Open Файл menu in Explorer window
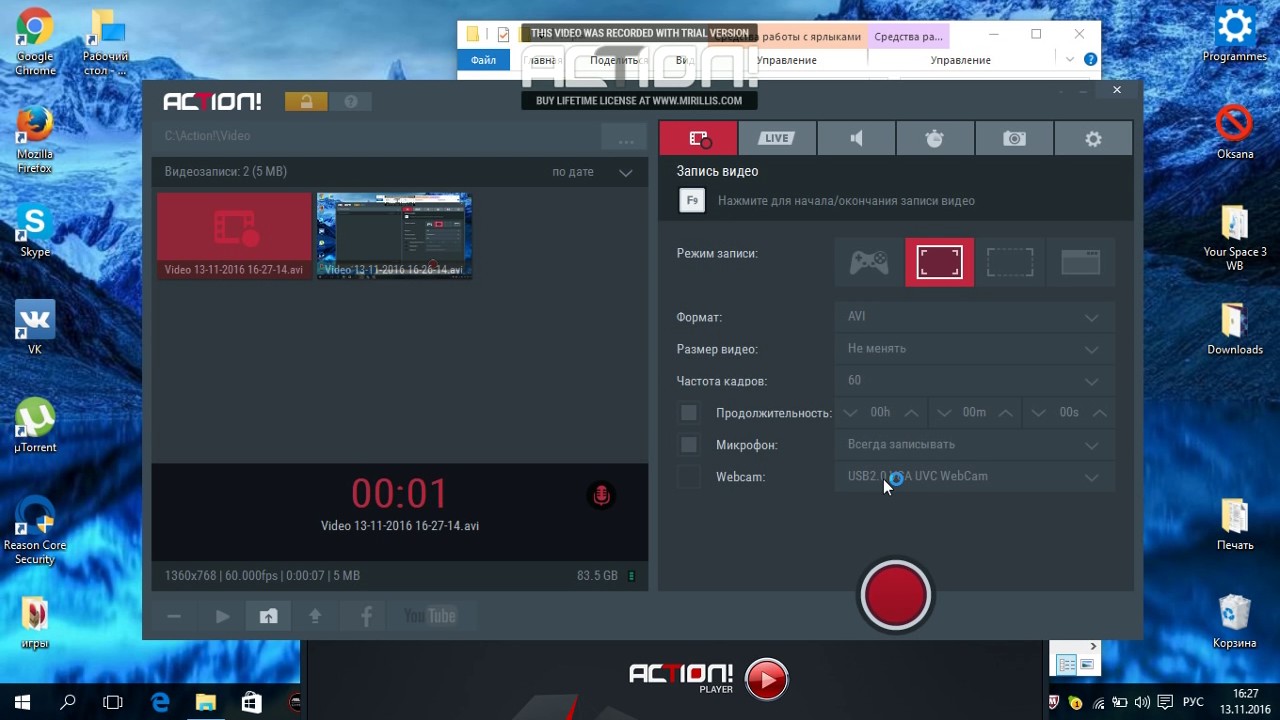This screenshot has width=1280, height=720. 483,61
